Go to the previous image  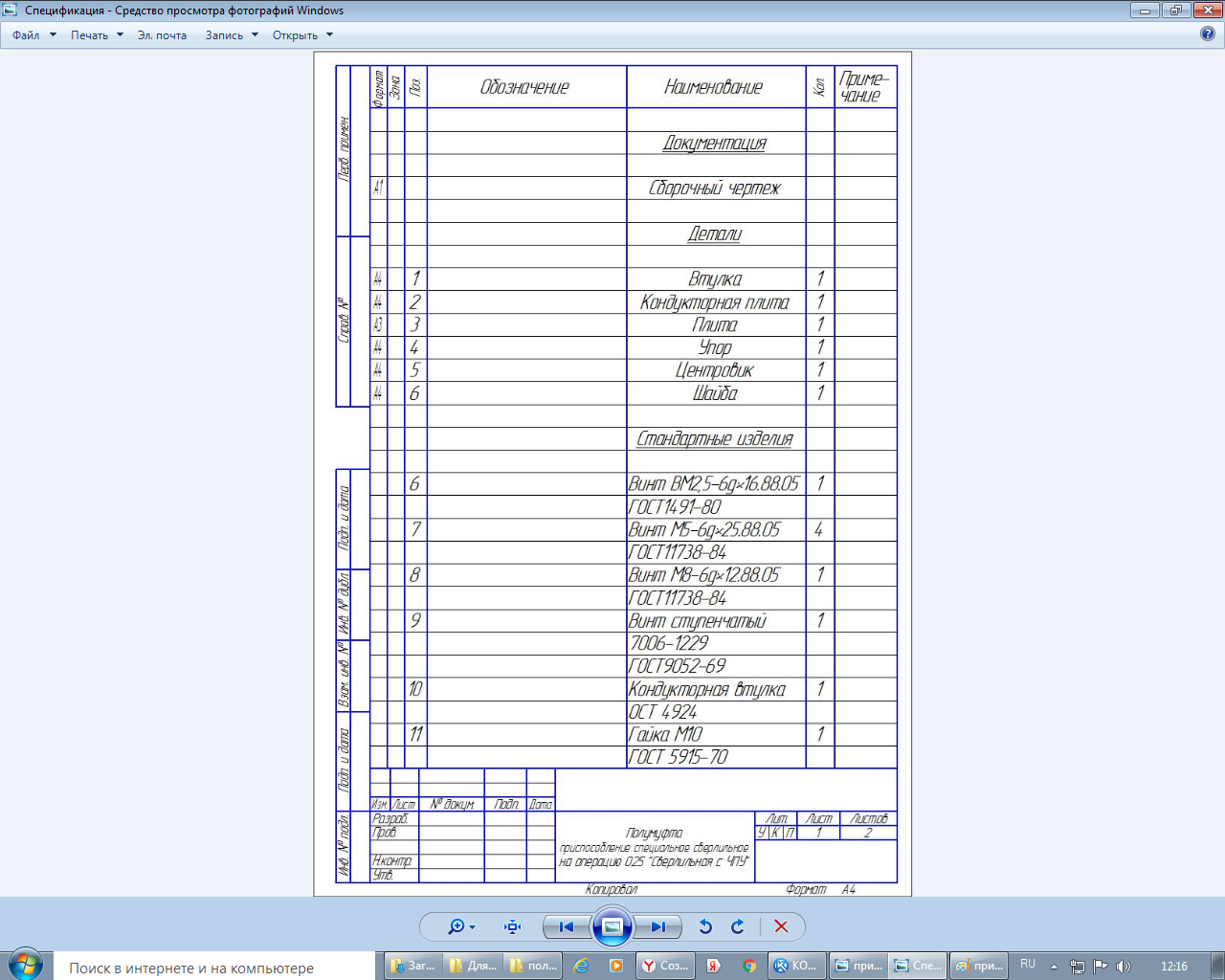(x=567, y=926)
